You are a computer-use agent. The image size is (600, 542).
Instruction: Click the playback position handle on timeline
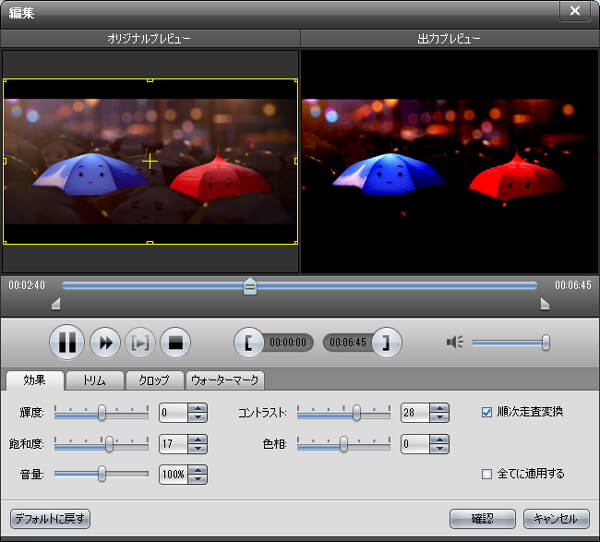point(250,286)
